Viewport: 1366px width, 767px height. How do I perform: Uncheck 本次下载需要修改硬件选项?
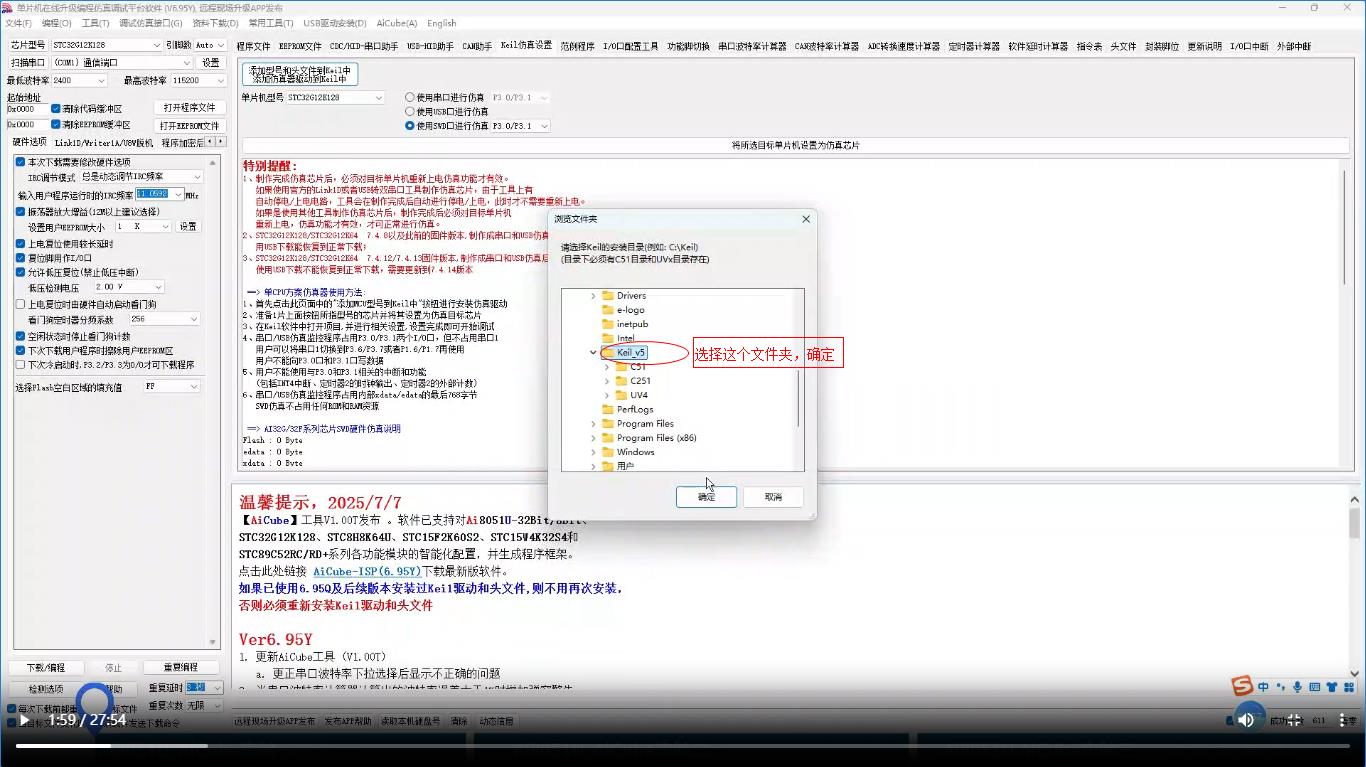tap(21, 162)
